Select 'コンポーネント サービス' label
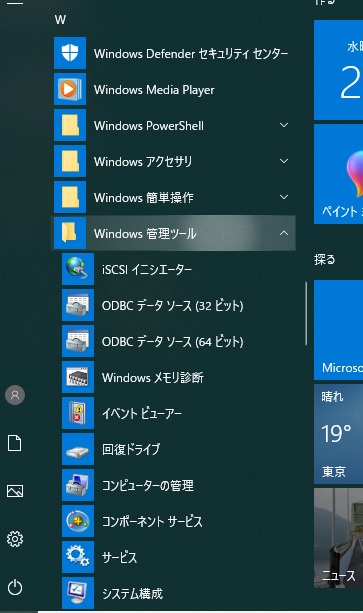The image size is (363, 613). [x=152, y=521]
